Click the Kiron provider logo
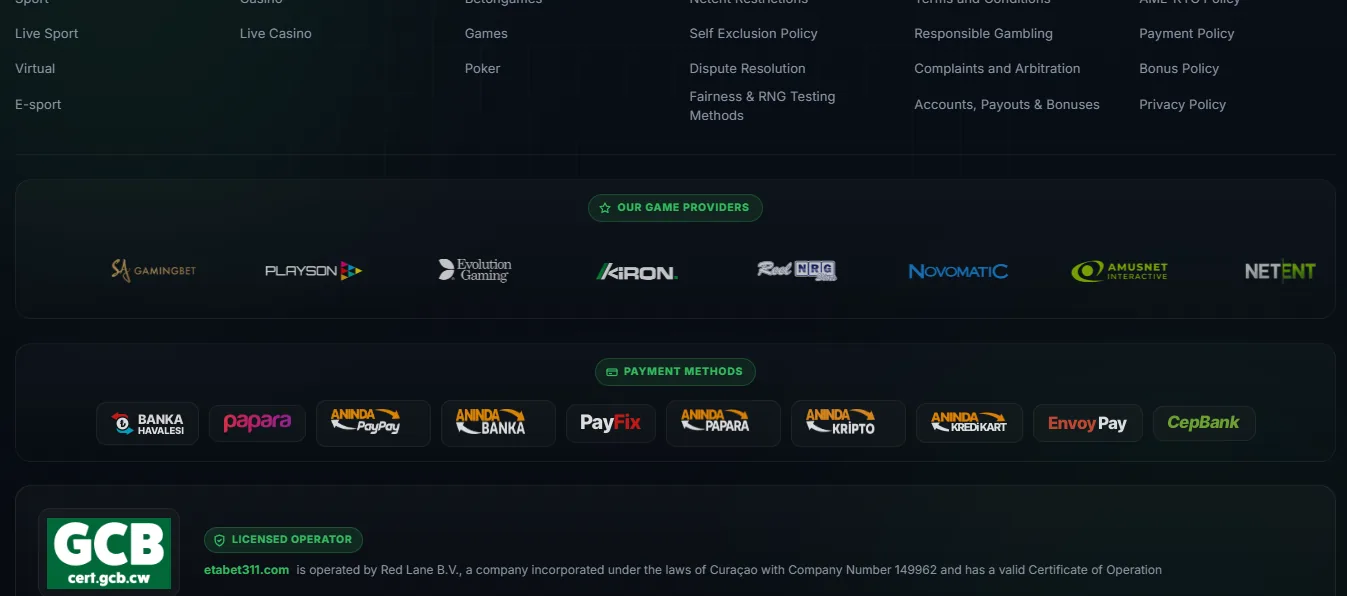 [637, 271]
